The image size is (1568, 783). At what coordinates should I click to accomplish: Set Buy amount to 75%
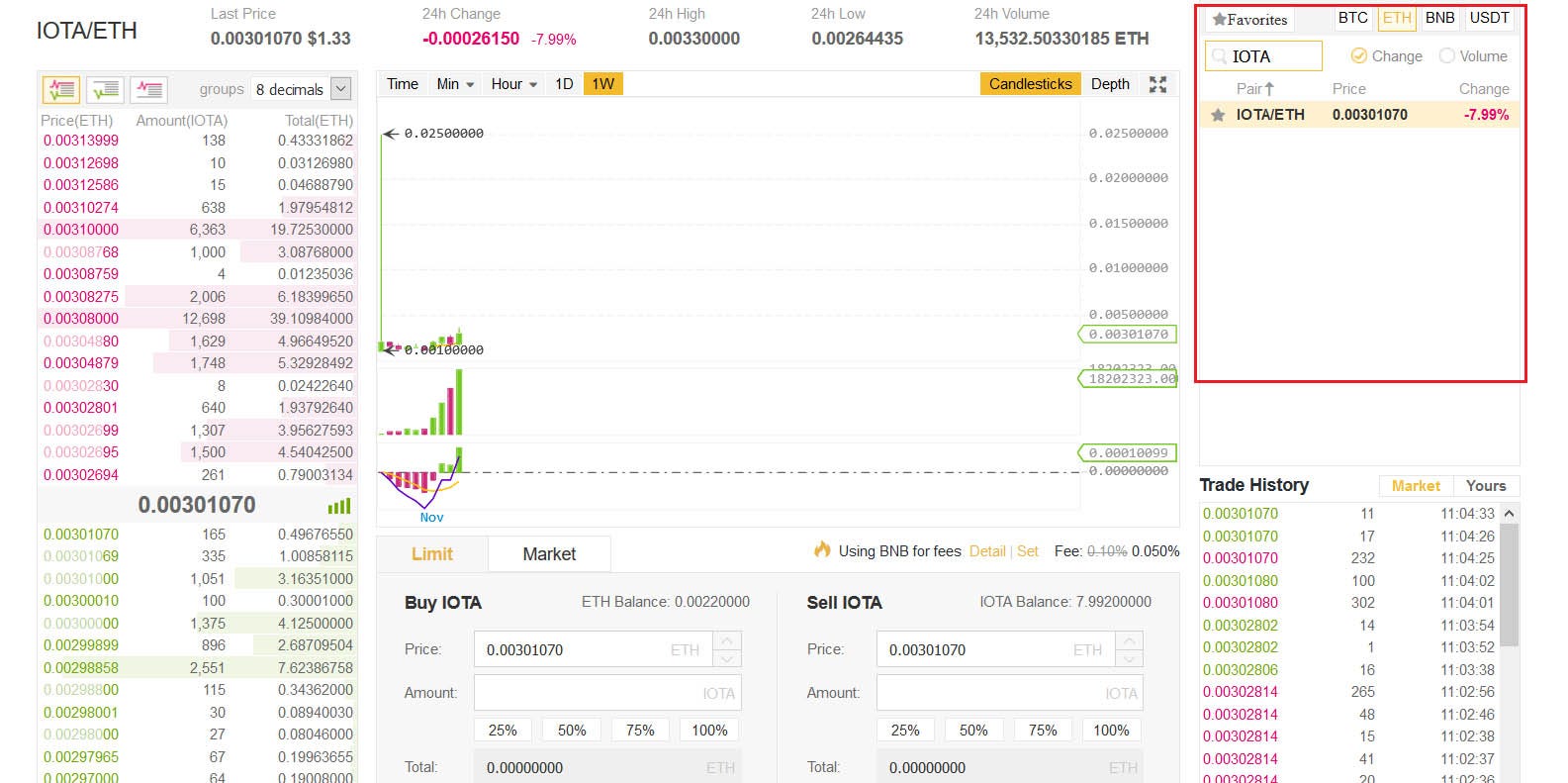(x=640, y=731)
